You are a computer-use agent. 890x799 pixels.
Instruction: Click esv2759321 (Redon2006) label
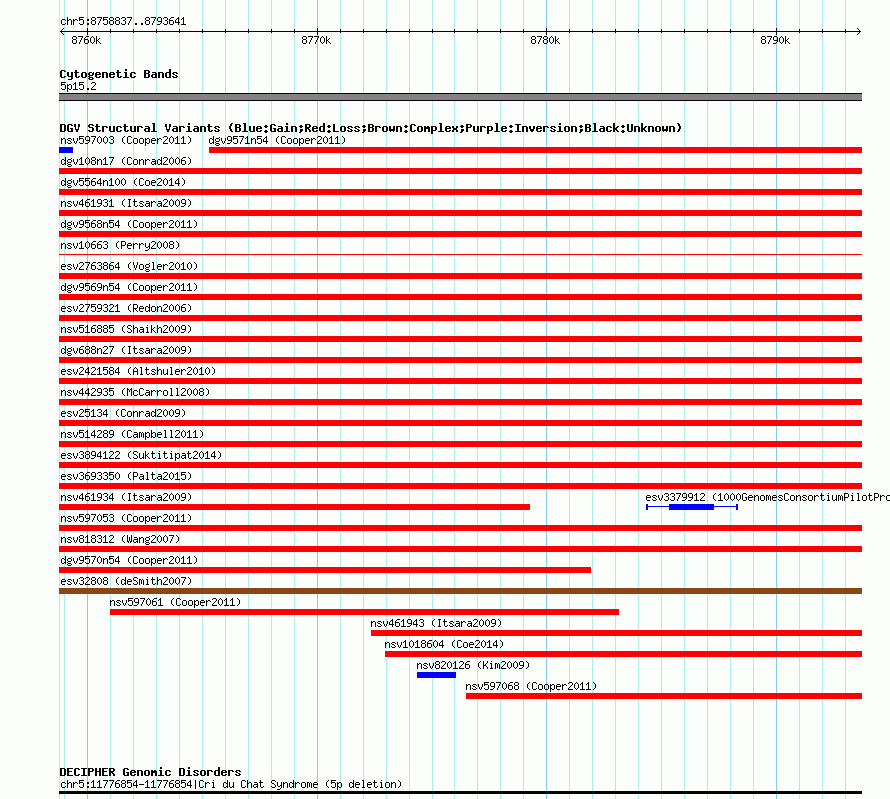(x=126, y=308)
